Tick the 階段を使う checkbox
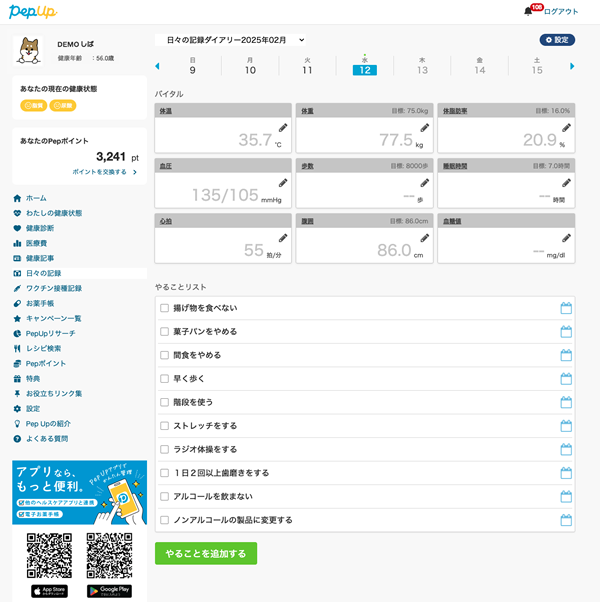The height and width of the screenshot is (602, 600). pos(165,402)
